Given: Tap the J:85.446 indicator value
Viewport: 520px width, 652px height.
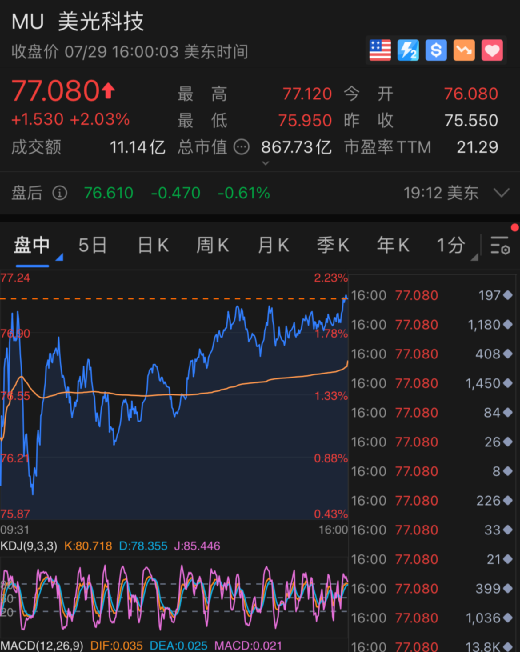Looking at the screenshot, I should 197,546.
